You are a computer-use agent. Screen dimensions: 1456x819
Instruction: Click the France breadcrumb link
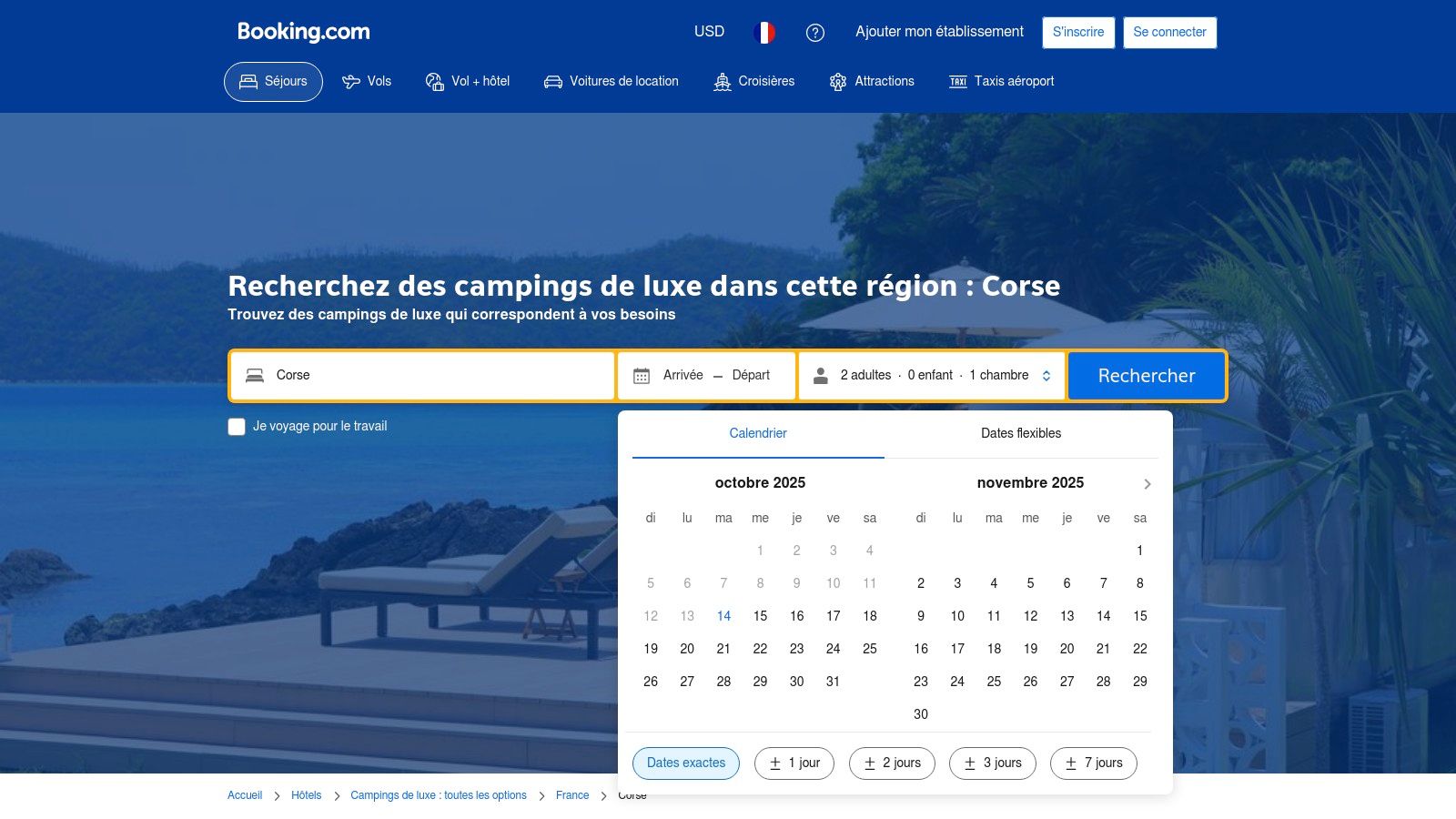click(x=572, y=795)
